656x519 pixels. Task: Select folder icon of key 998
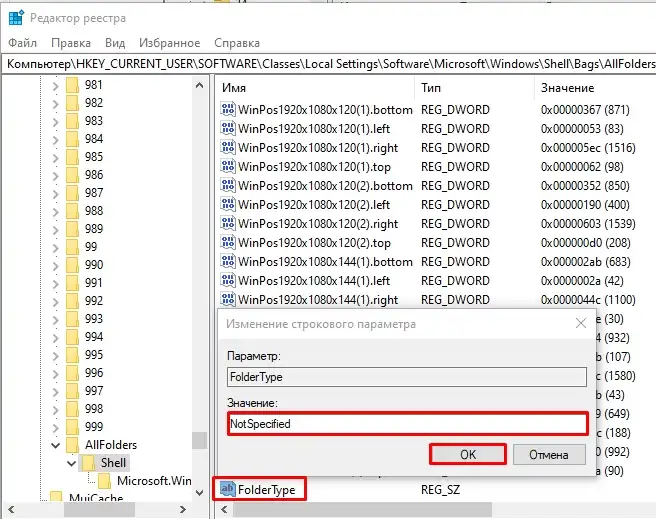72,409
